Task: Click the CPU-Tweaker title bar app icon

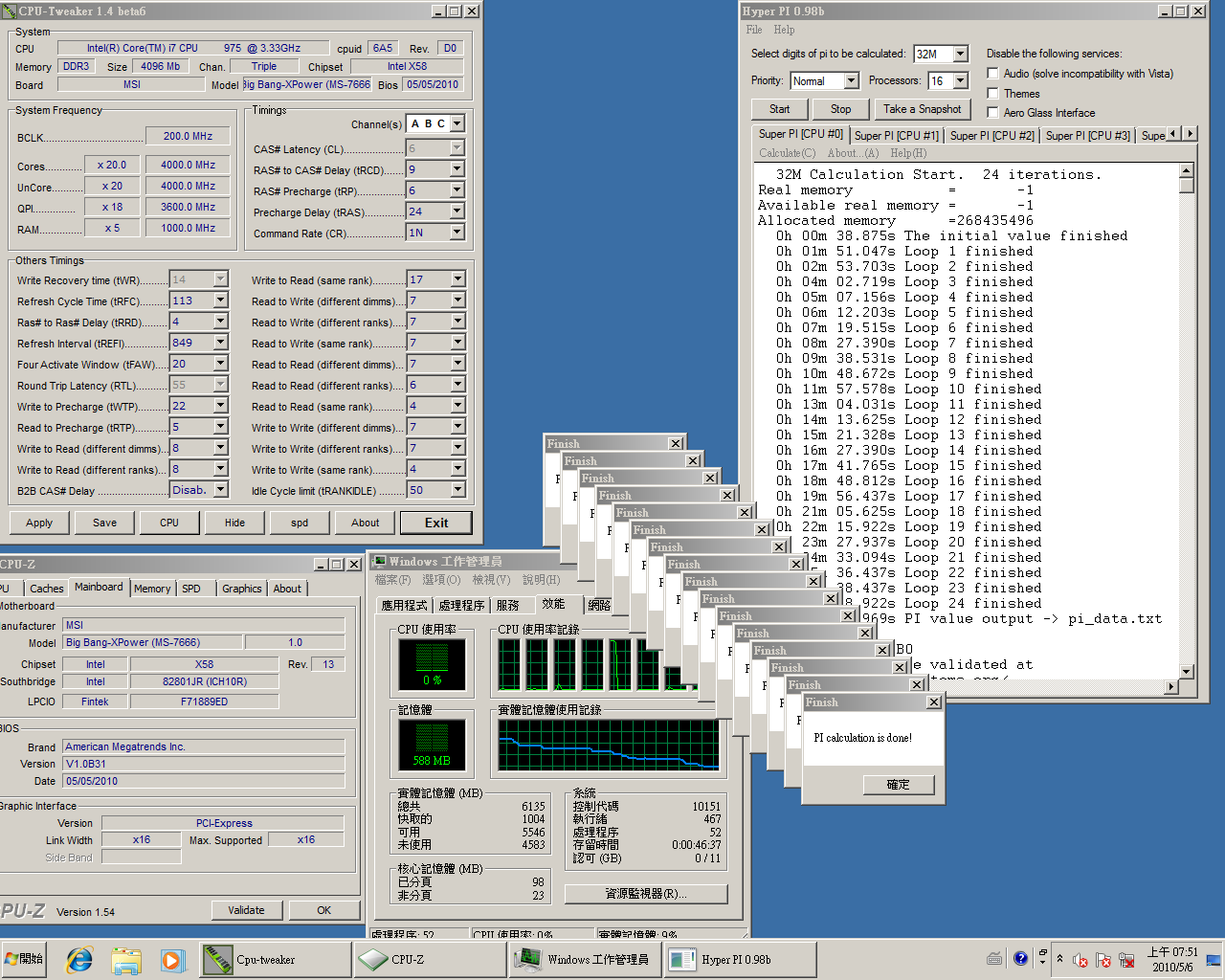Action: [x=10, y=11]
